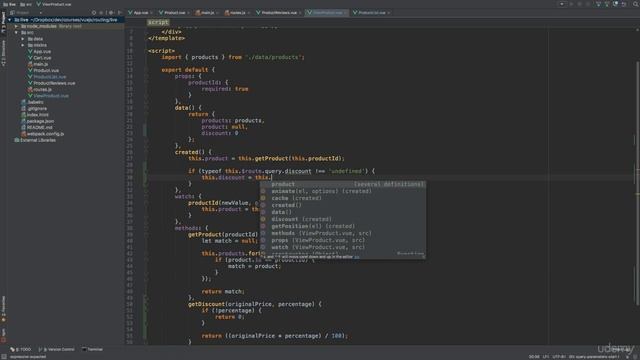Open the npm tool window side tab
The image size is (640, 360).
click(3, 335)
